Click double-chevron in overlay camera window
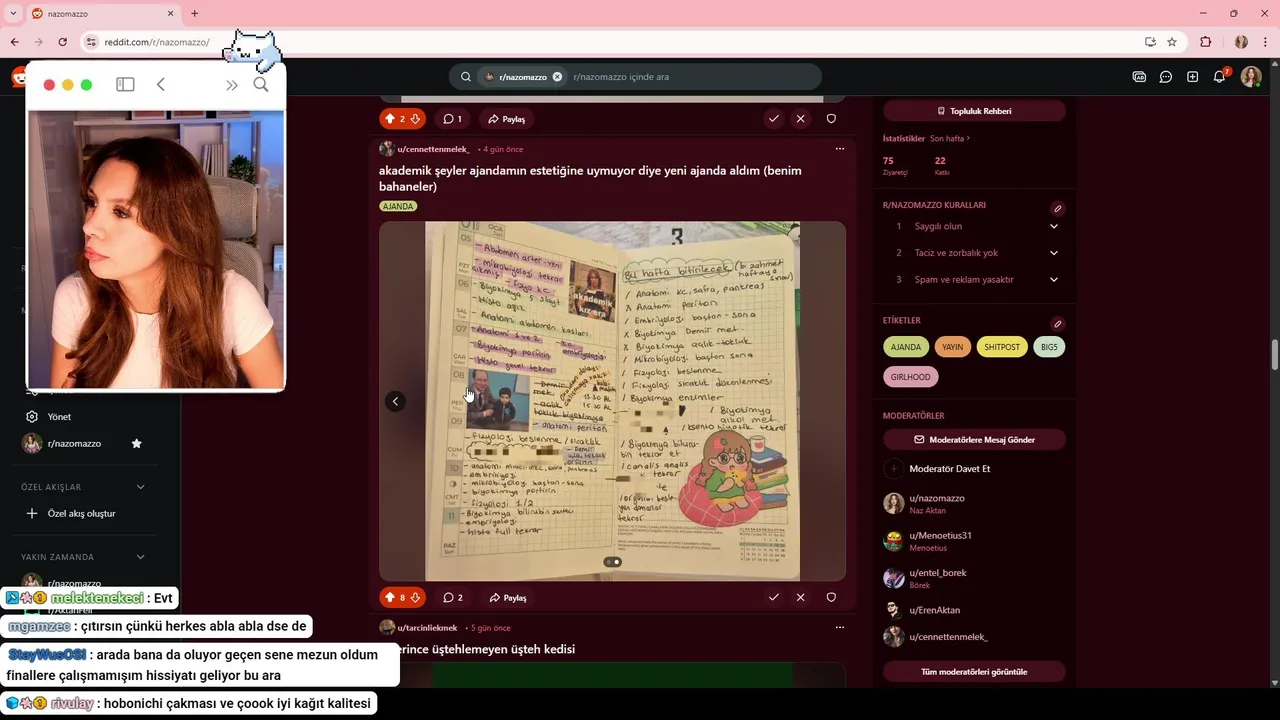Viewport: 1280px width, 720px height. (232, 85)
